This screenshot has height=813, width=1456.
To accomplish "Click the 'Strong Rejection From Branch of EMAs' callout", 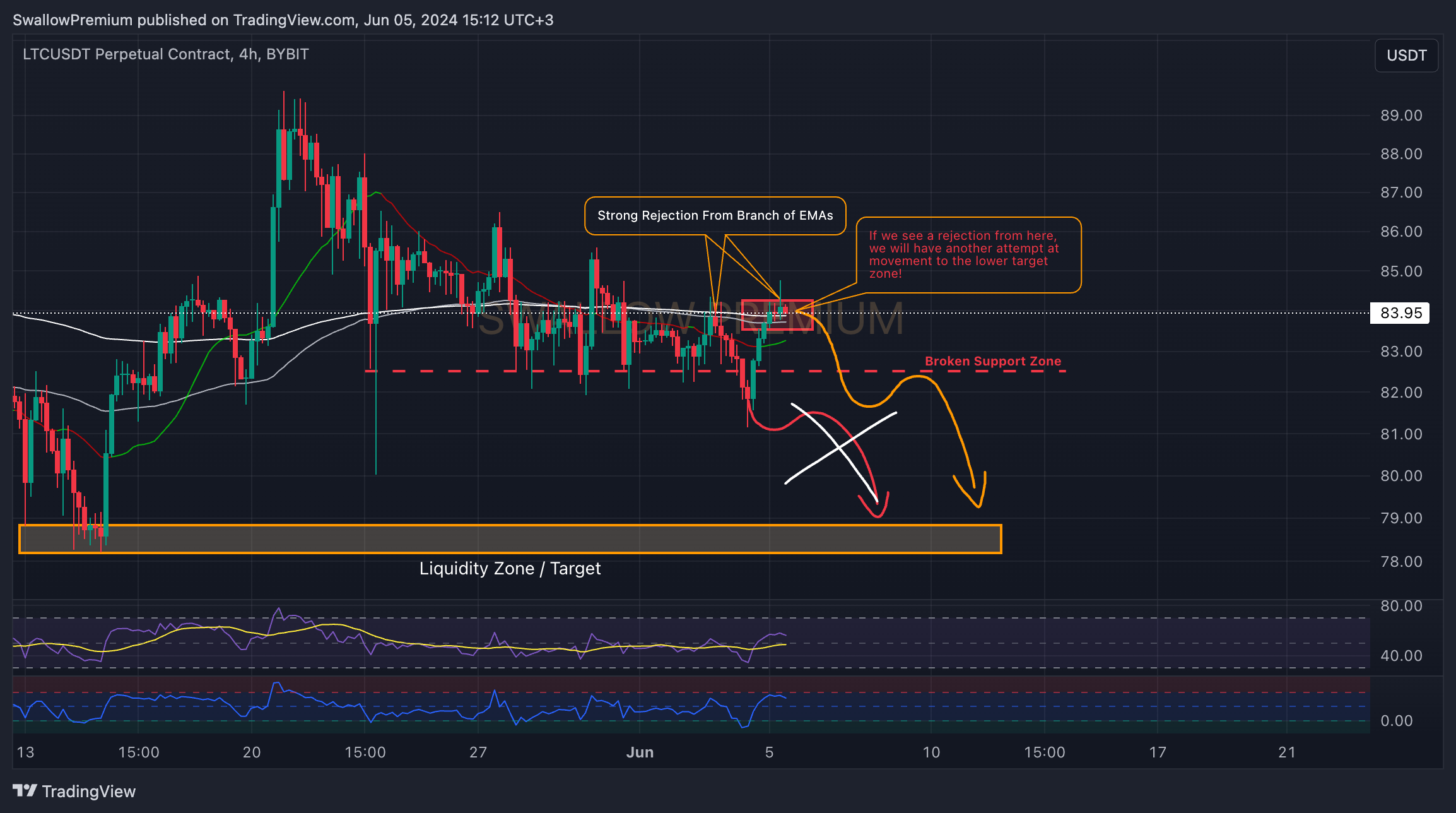I will [715, 216].
